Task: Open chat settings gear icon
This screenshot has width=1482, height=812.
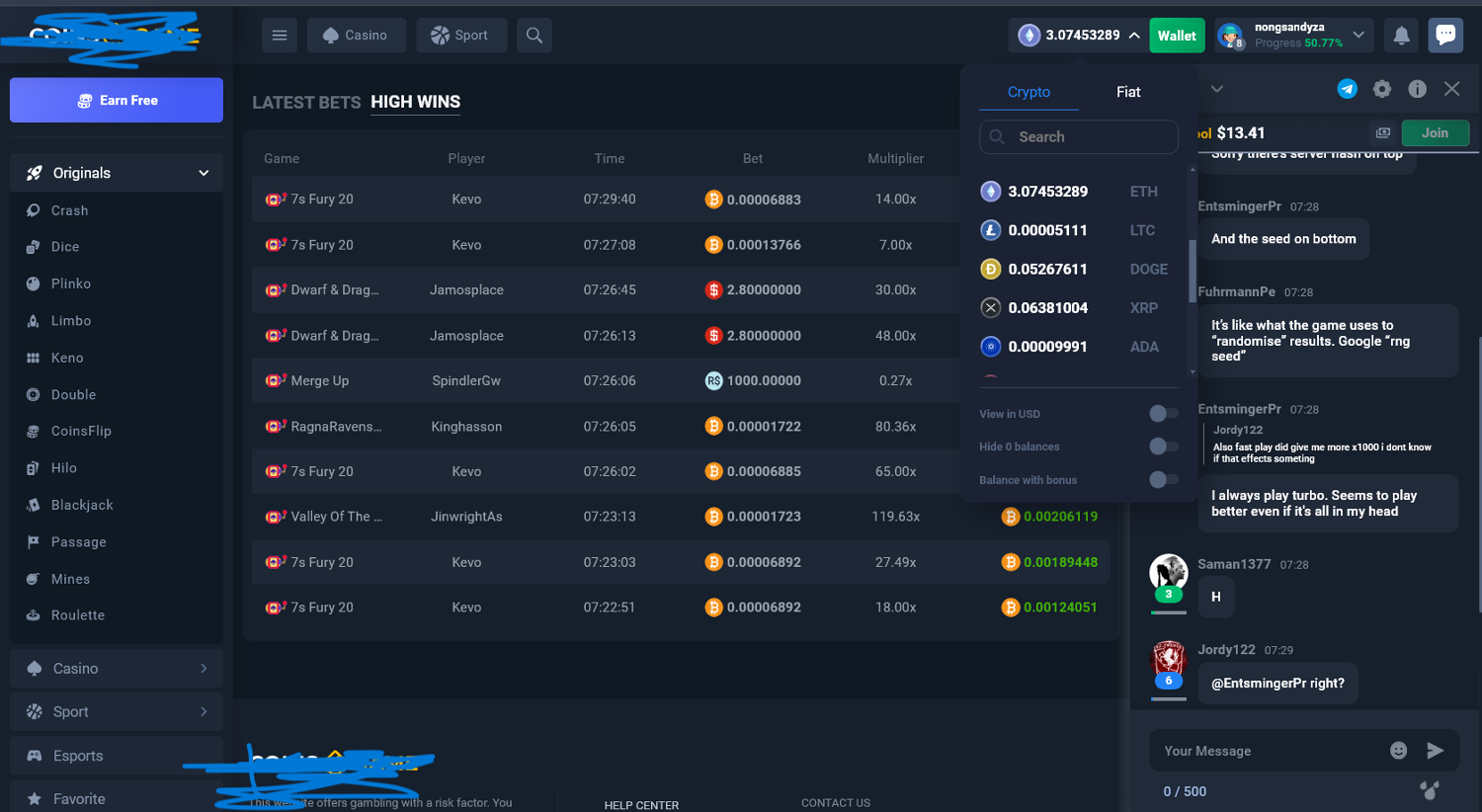Action: pos(1382,89)
